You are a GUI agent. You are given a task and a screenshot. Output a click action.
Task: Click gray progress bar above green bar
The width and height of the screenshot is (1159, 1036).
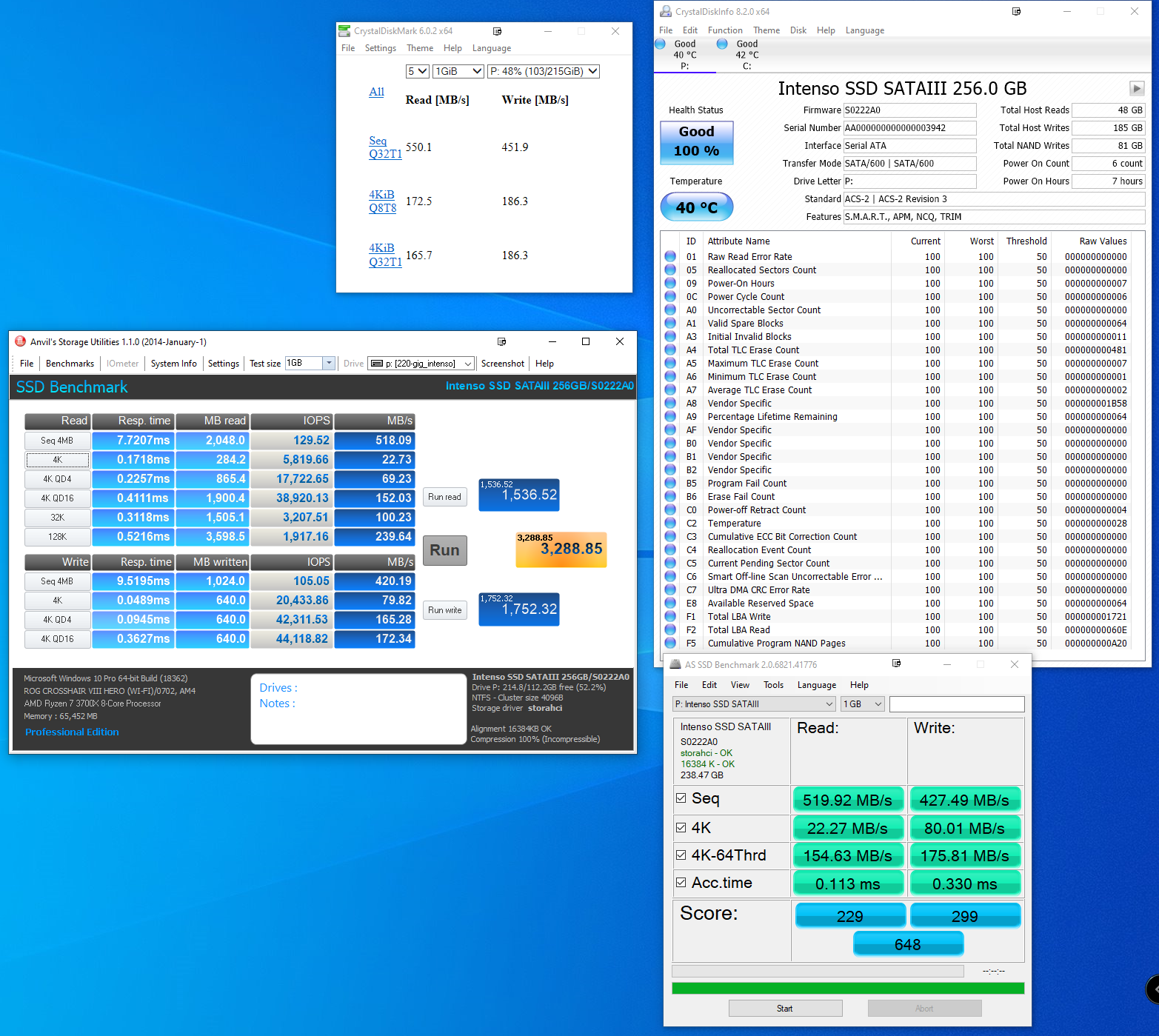pyautogui.click(x=818, y=971)
